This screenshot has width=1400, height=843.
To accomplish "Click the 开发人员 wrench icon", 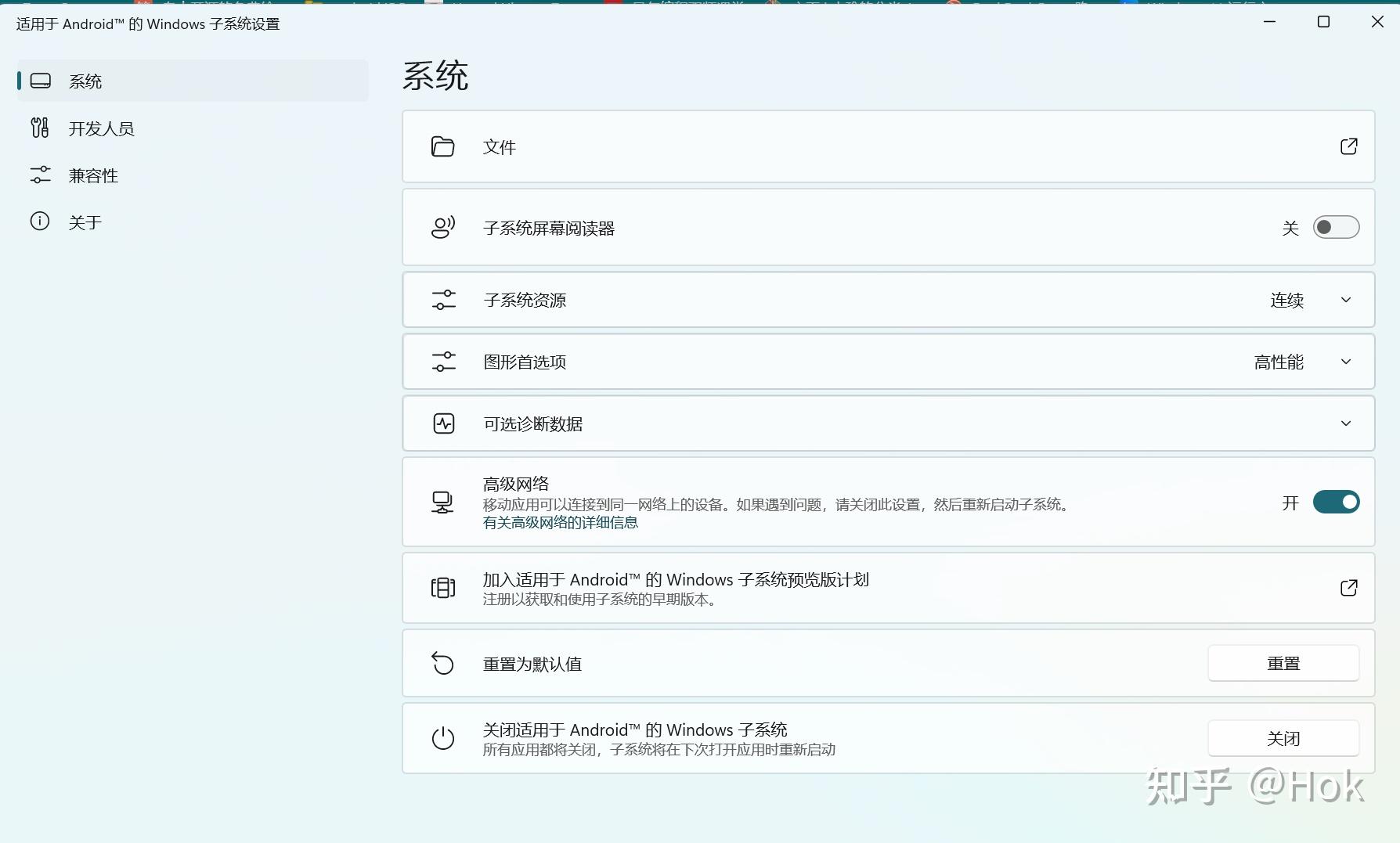I will point(40,128).
